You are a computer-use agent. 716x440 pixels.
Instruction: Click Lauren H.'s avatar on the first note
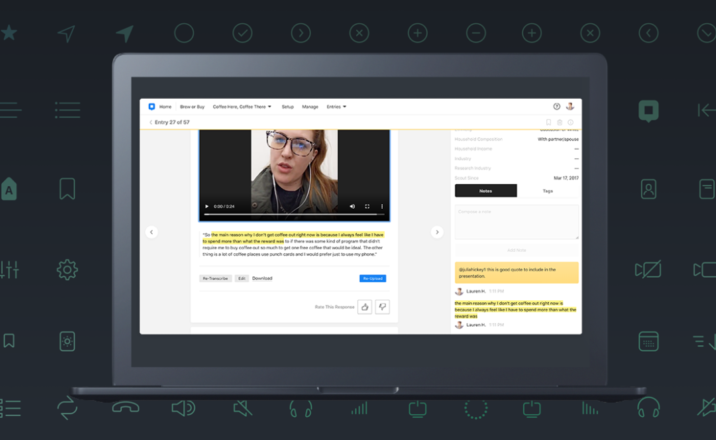[x=459, y=291]
